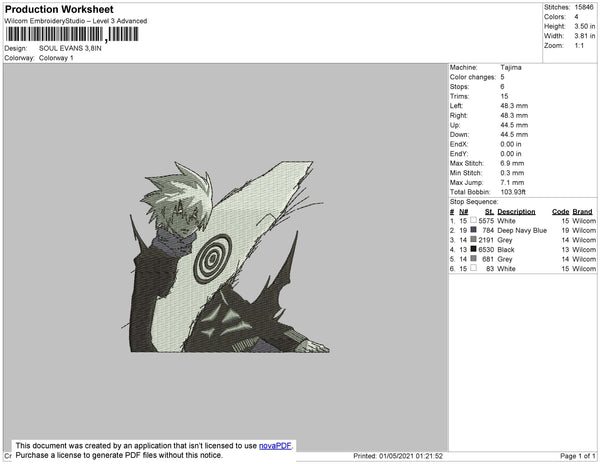The height and width of the screenshot is (464, 600).
Task: Select the EndY value '0.00 in'
Action: point(511,154)
